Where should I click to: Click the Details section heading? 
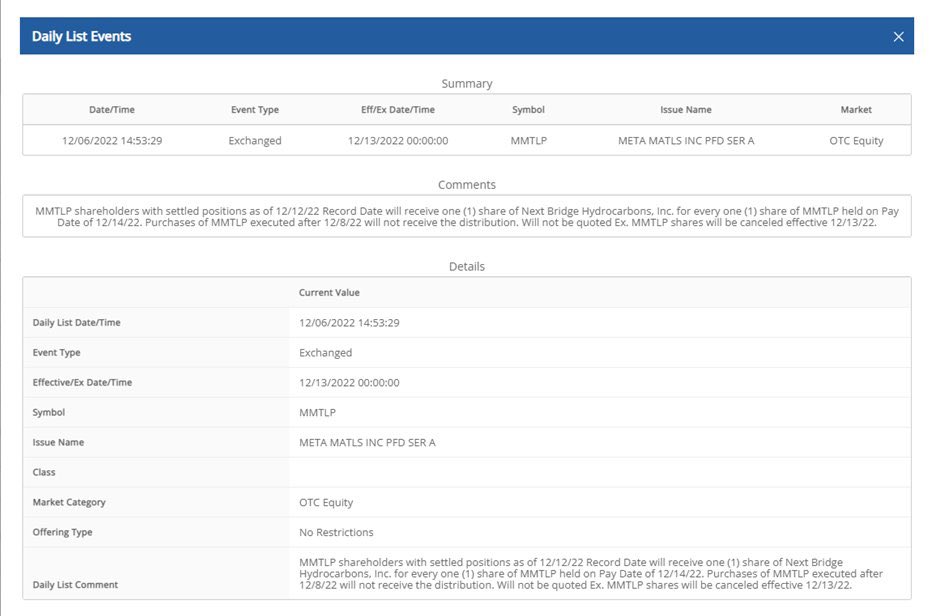point(467,267)
